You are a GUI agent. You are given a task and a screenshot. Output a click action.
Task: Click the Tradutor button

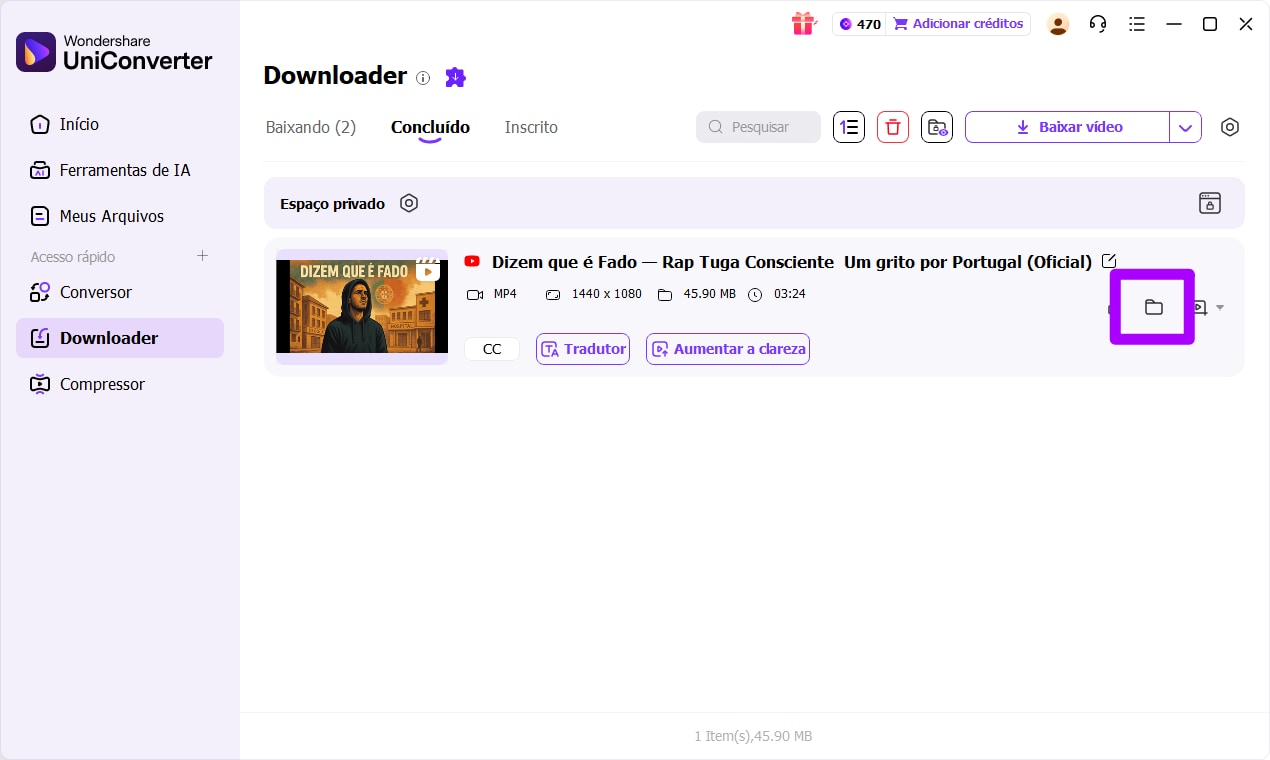(583, 349)
